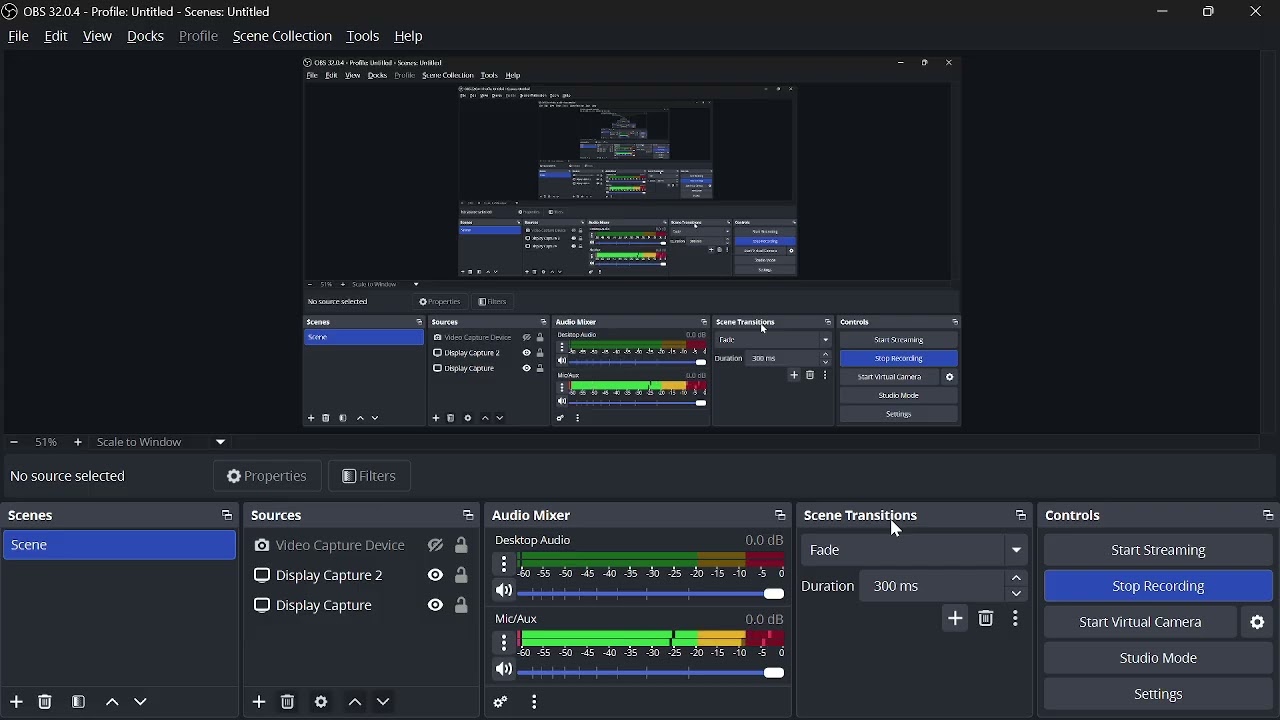The width and height of the screenshot is (1280, 720).
Task: Open source Filters button
Action: 370,477
